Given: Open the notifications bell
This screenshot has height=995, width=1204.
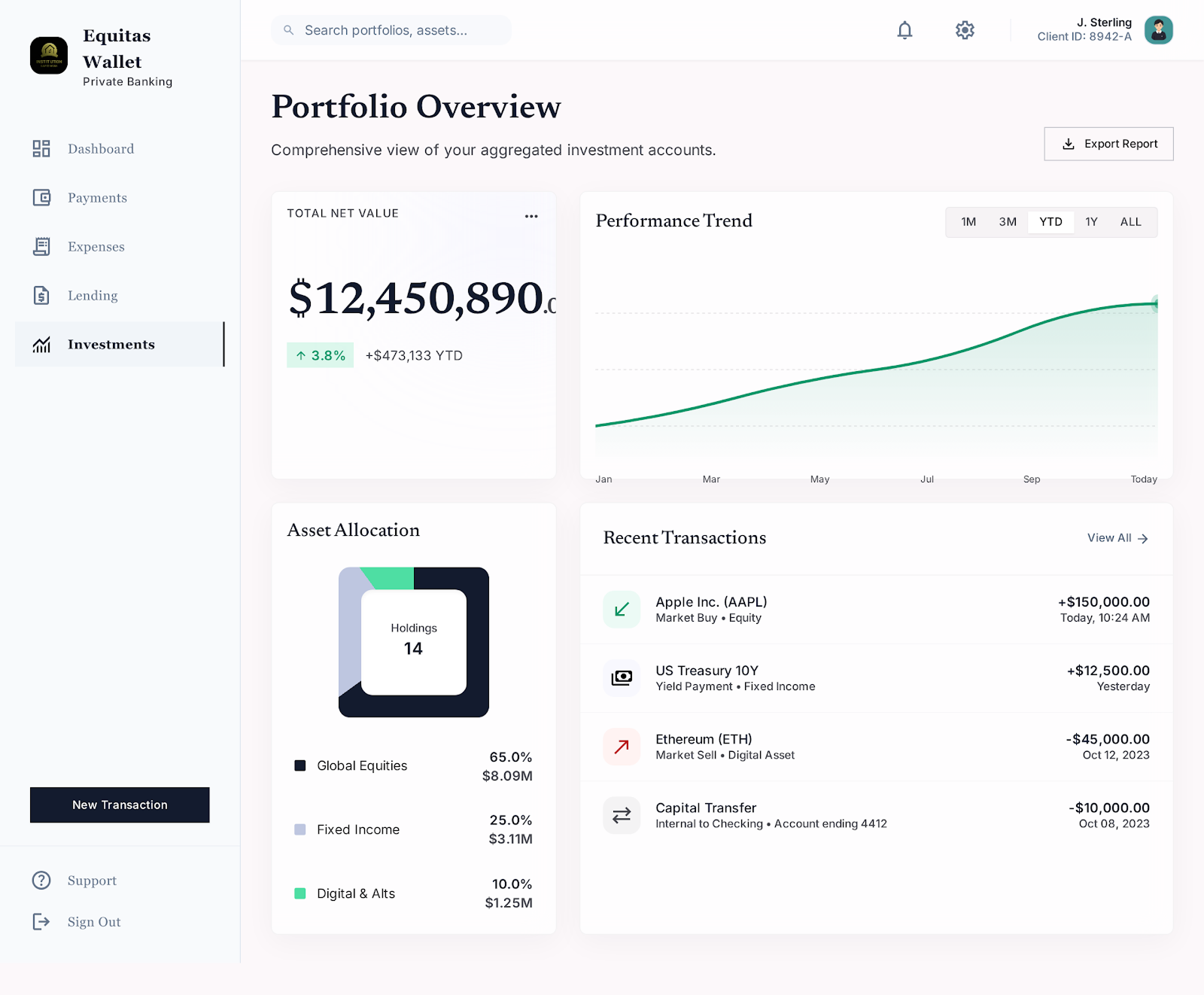Looking at the screenshot, I should [x=905, y=30].
